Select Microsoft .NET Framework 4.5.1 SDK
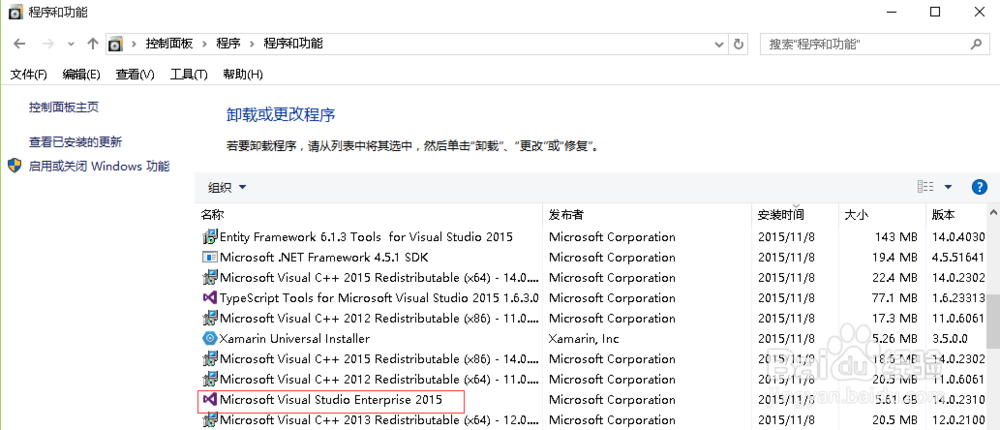The width and height of the screenshot is (1000, 430). coord(324,258)
